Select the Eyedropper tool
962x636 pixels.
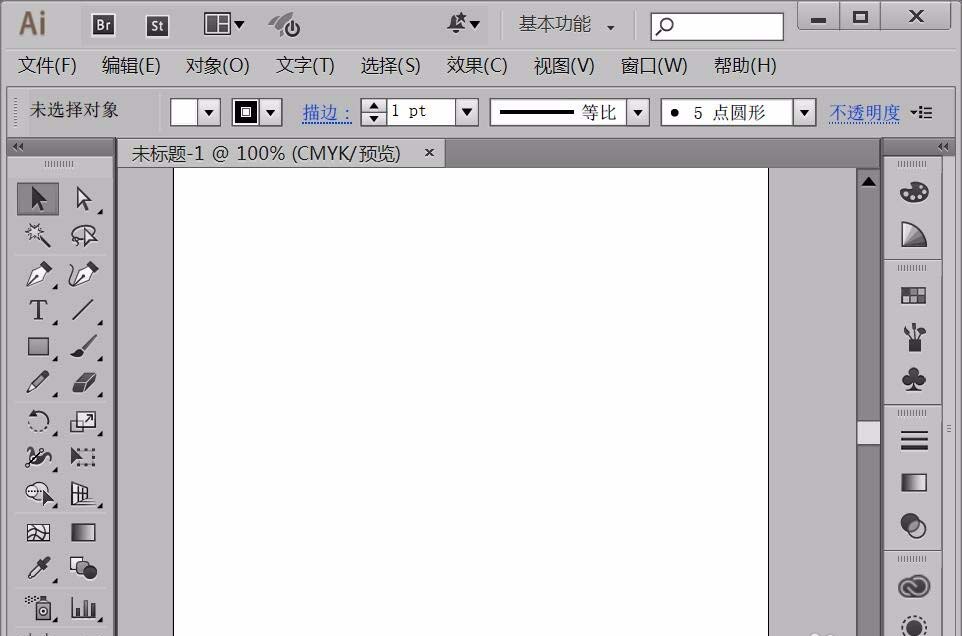pos(38,569)
